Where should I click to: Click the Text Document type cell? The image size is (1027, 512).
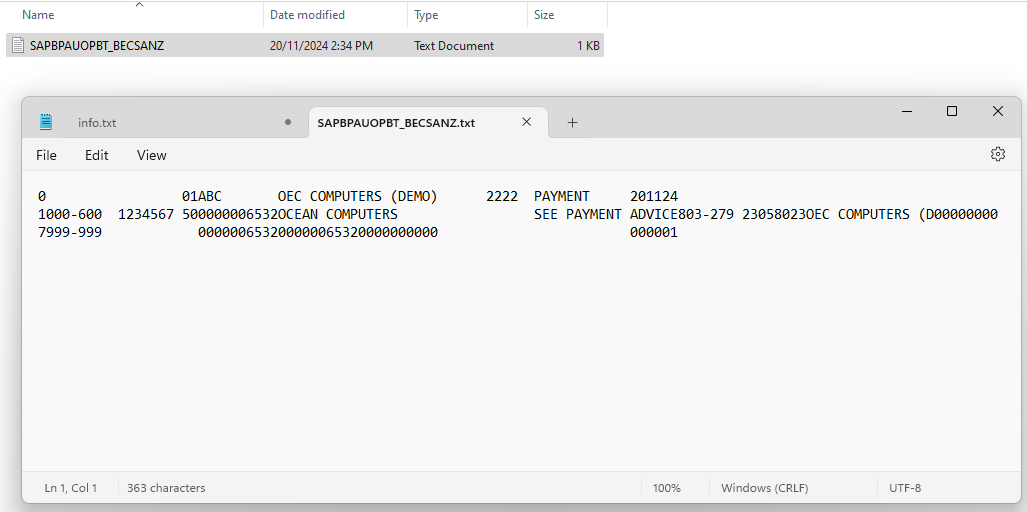[x=454, y=46]
